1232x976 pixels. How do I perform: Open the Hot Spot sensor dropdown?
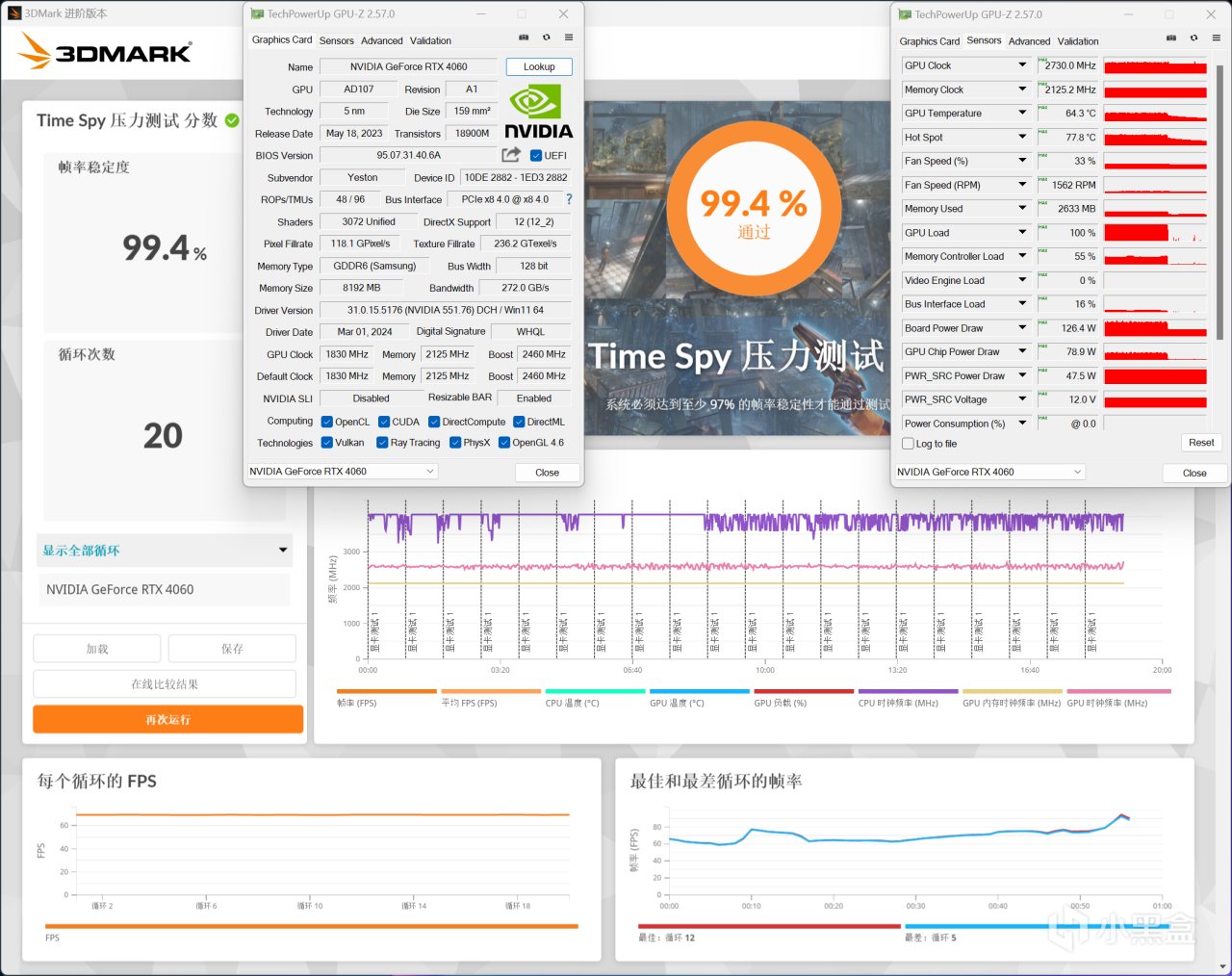click(1022, 138)
